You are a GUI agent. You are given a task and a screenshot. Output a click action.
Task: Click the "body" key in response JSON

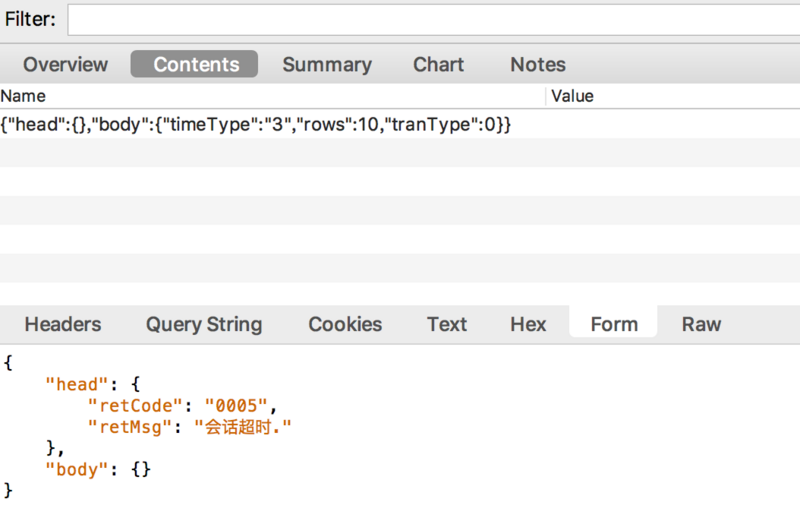[79, 469]
